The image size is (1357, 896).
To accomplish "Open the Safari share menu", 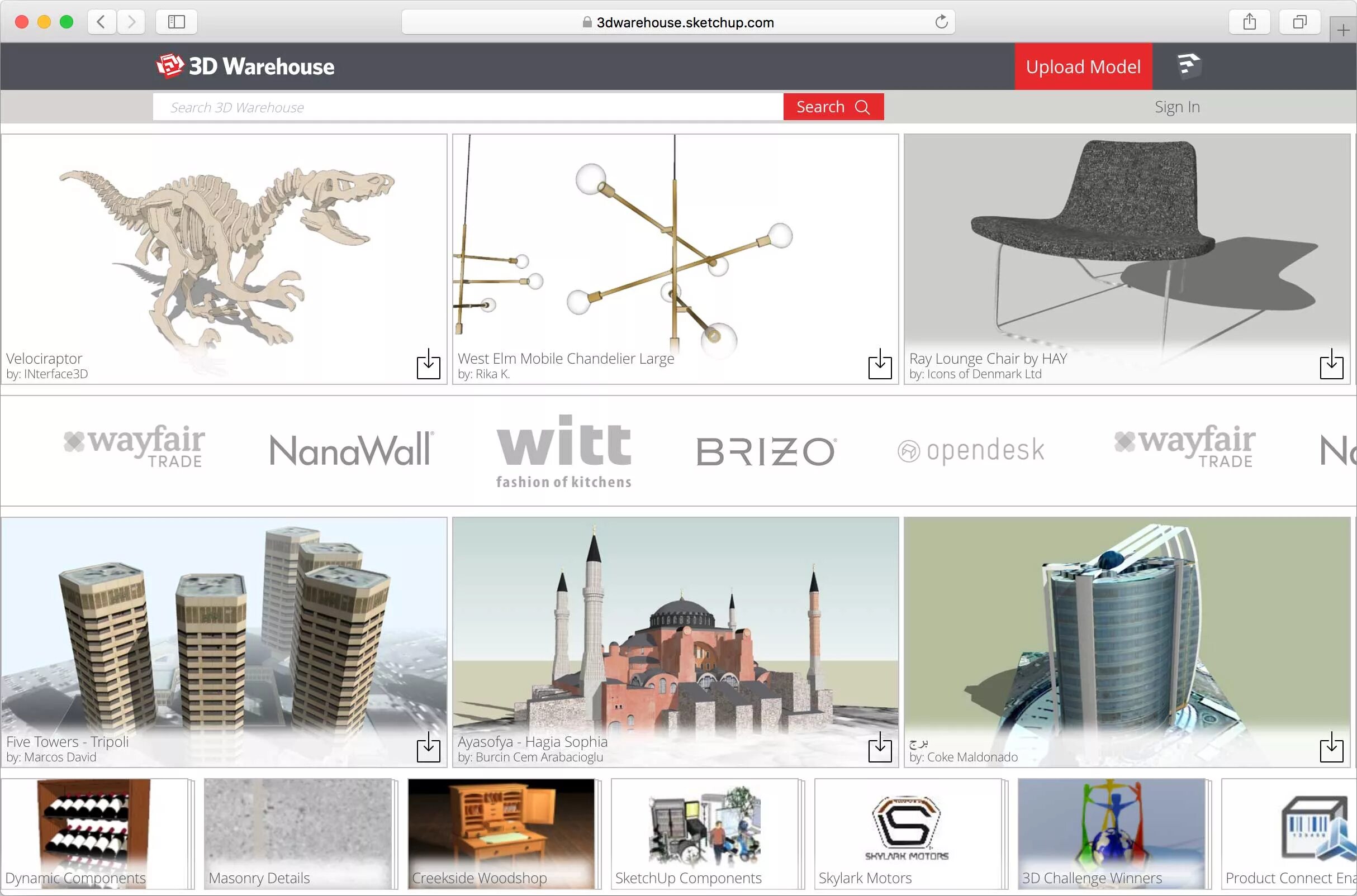I will tap(1250, 22).
